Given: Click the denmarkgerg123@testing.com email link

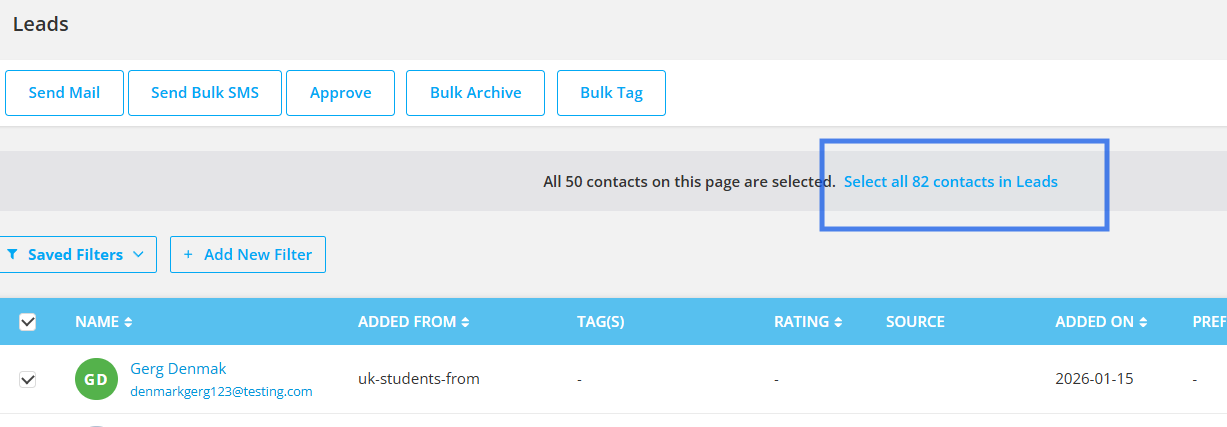Looking at the screenshot, I should (x=221, y=392).
